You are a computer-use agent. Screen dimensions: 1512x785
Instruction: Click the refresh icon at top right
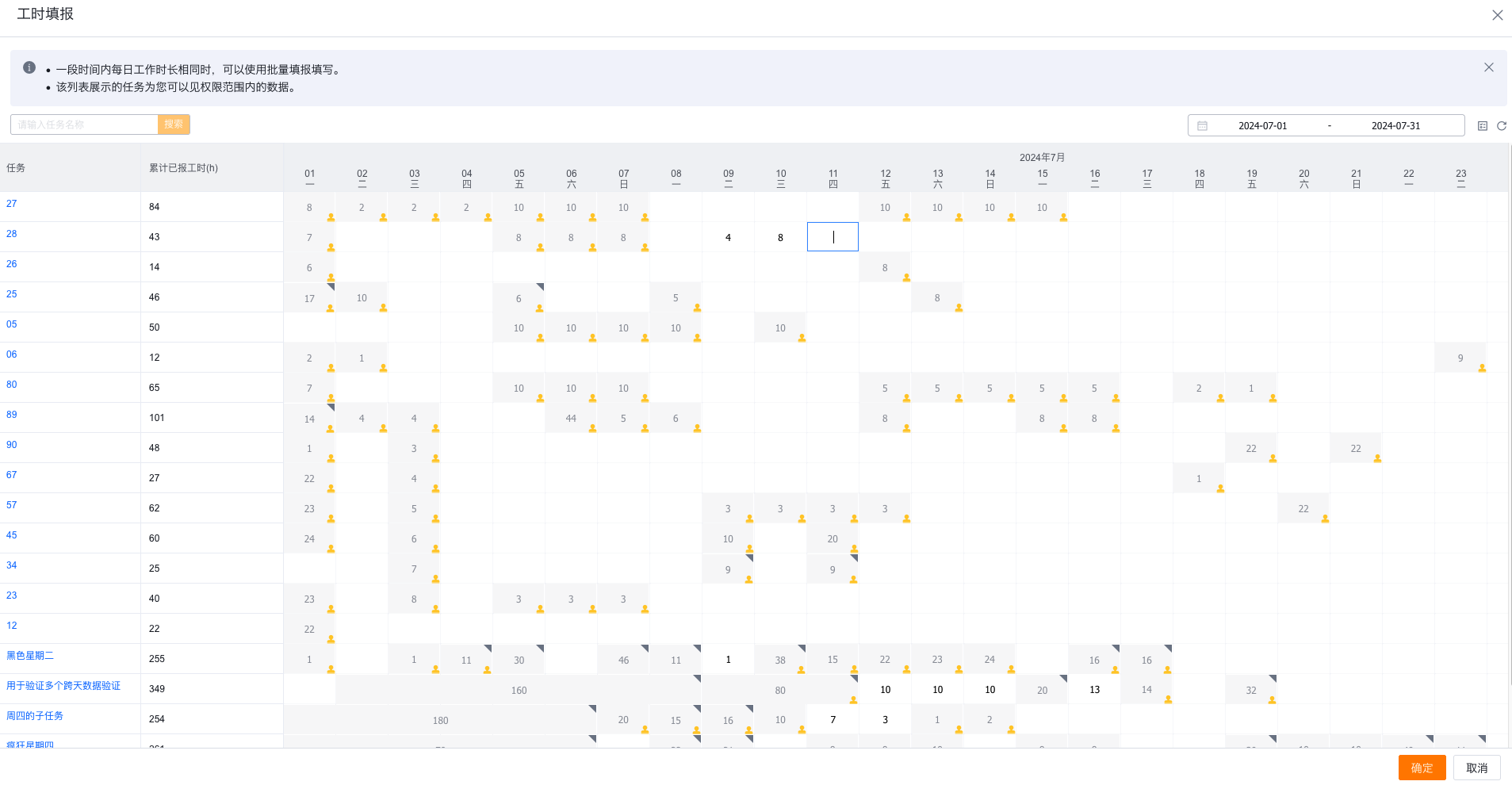[1501, 126]
